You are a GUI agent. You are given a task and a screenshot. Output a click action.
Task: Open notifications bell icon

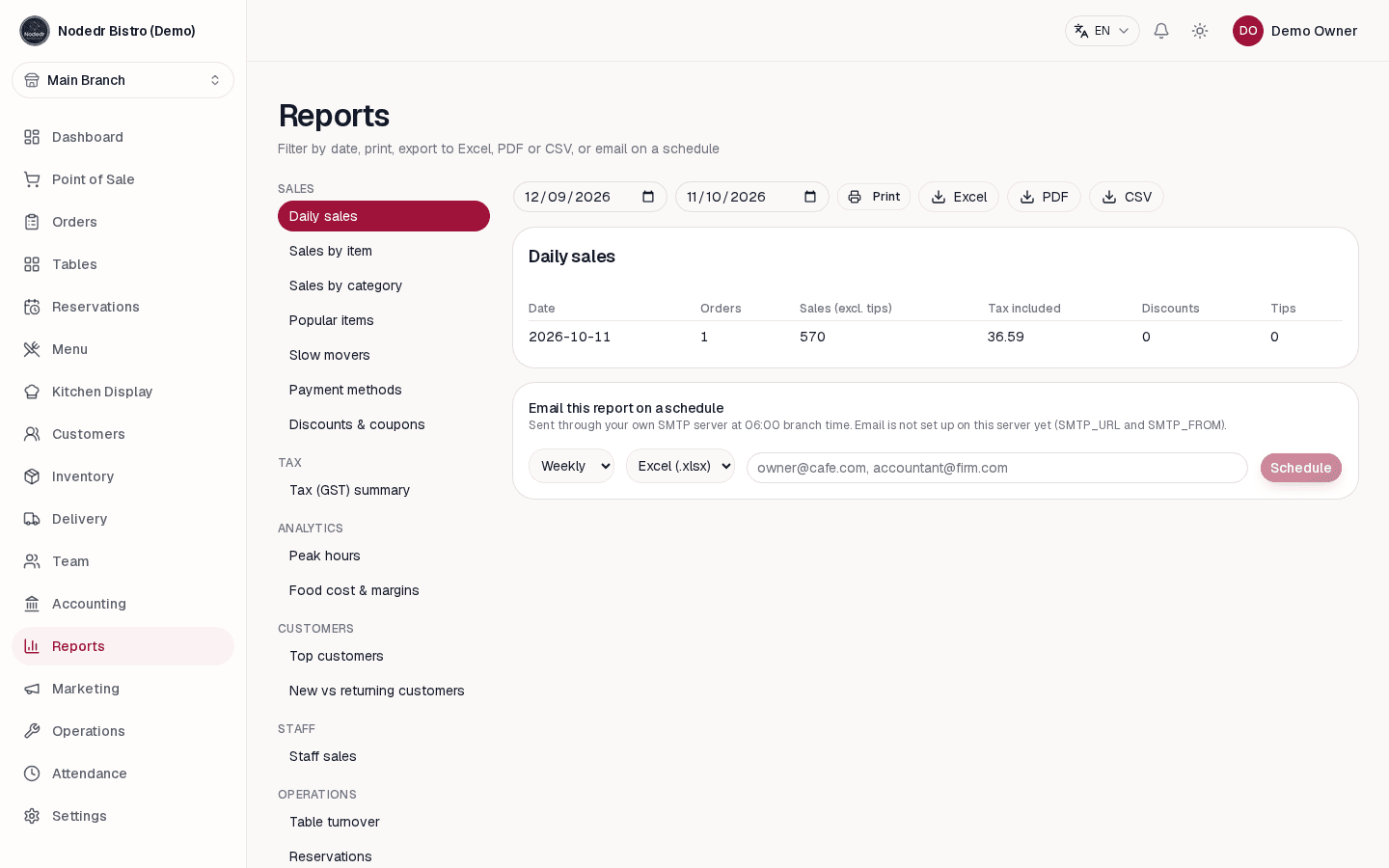point(1161,31)
